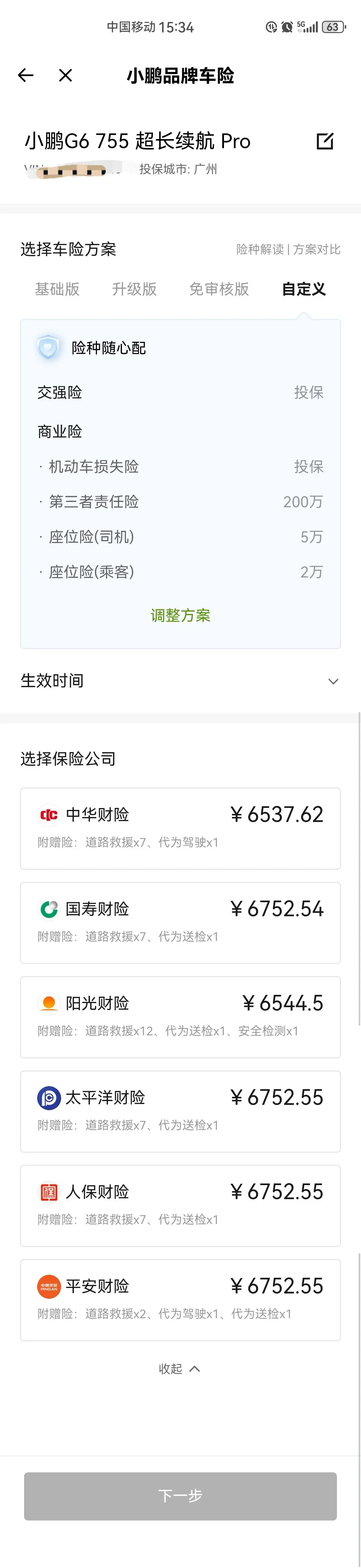Select the 中华财险 ¥6537.62 quote

[x=180, y=828]
